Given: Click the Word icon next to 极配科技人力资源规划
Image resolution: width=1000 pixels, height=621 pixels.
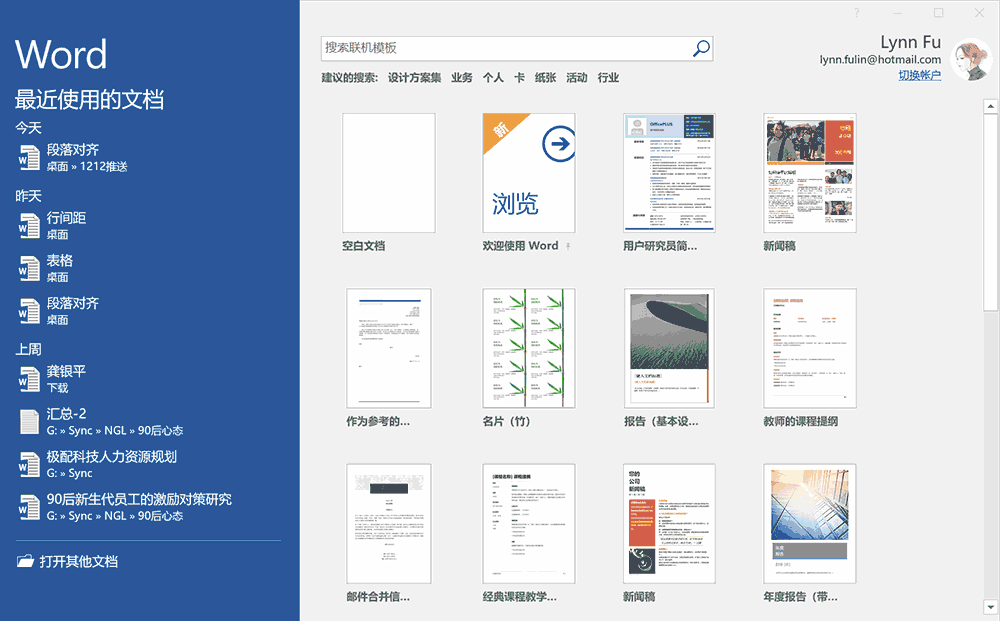Looking at the screenshot, I should pos(29,465).
